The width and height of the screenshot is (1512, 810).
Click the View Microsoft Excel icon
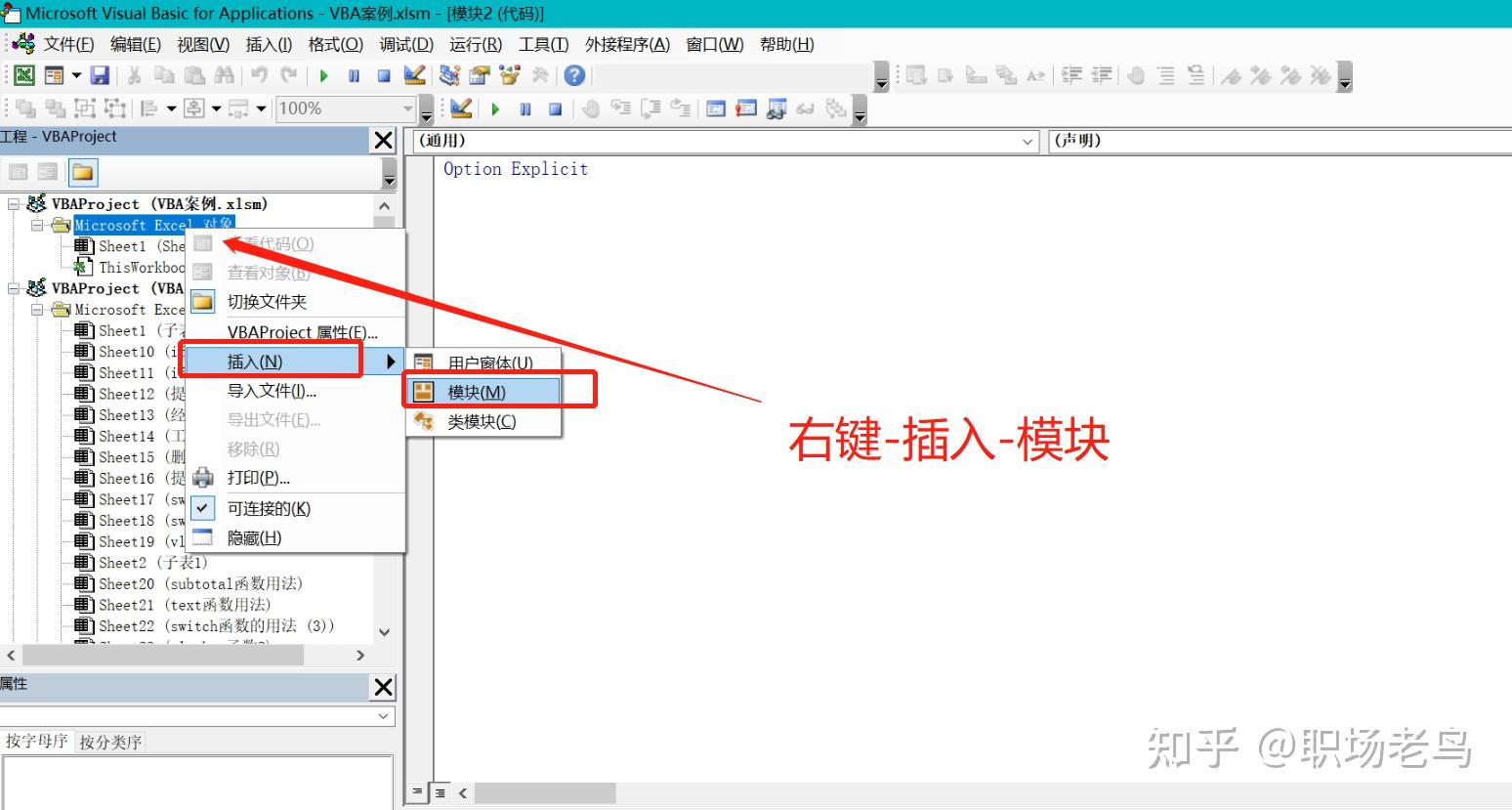pyautogui.click(x=24, y=75)
